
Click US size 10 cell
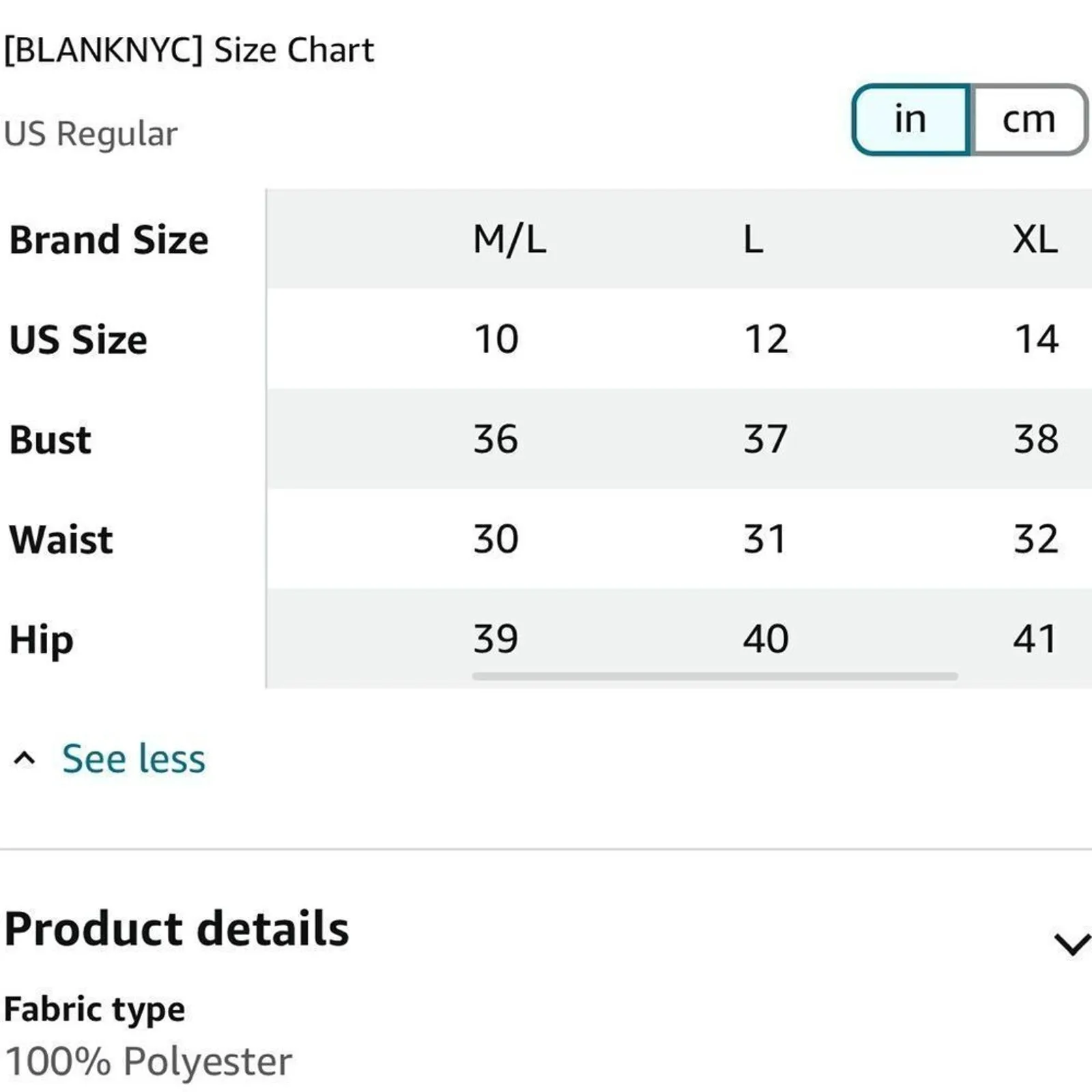tap(496, 339)
